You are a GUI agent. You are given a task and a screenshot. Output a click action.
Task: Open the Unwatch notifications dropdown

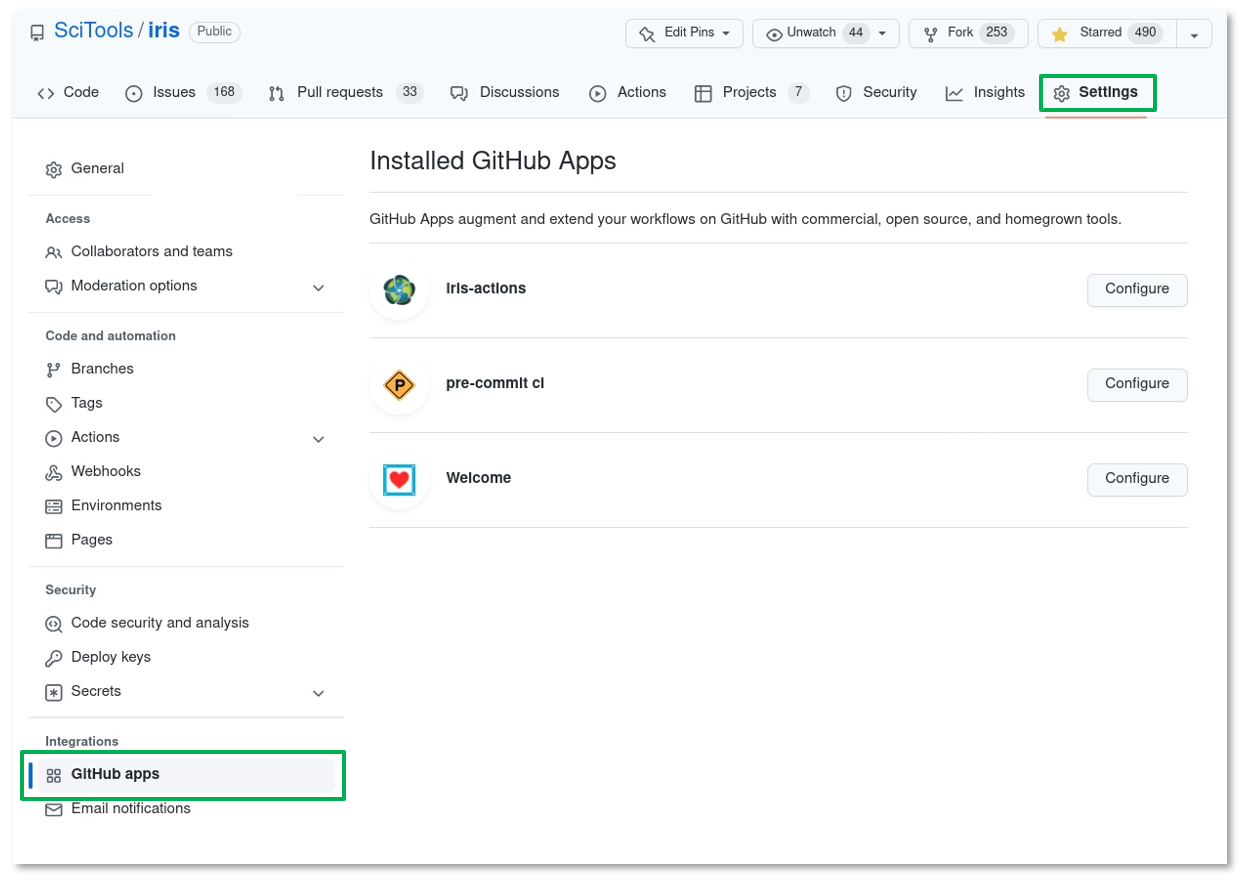825,33
